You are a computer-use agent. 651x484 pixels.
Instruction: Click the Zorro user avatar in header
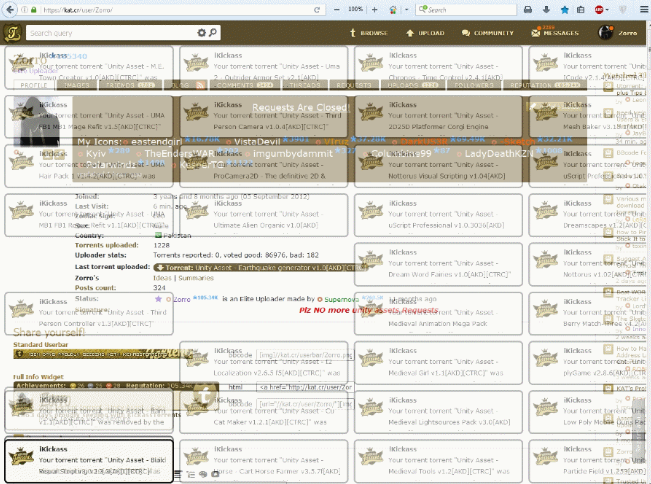605,32
